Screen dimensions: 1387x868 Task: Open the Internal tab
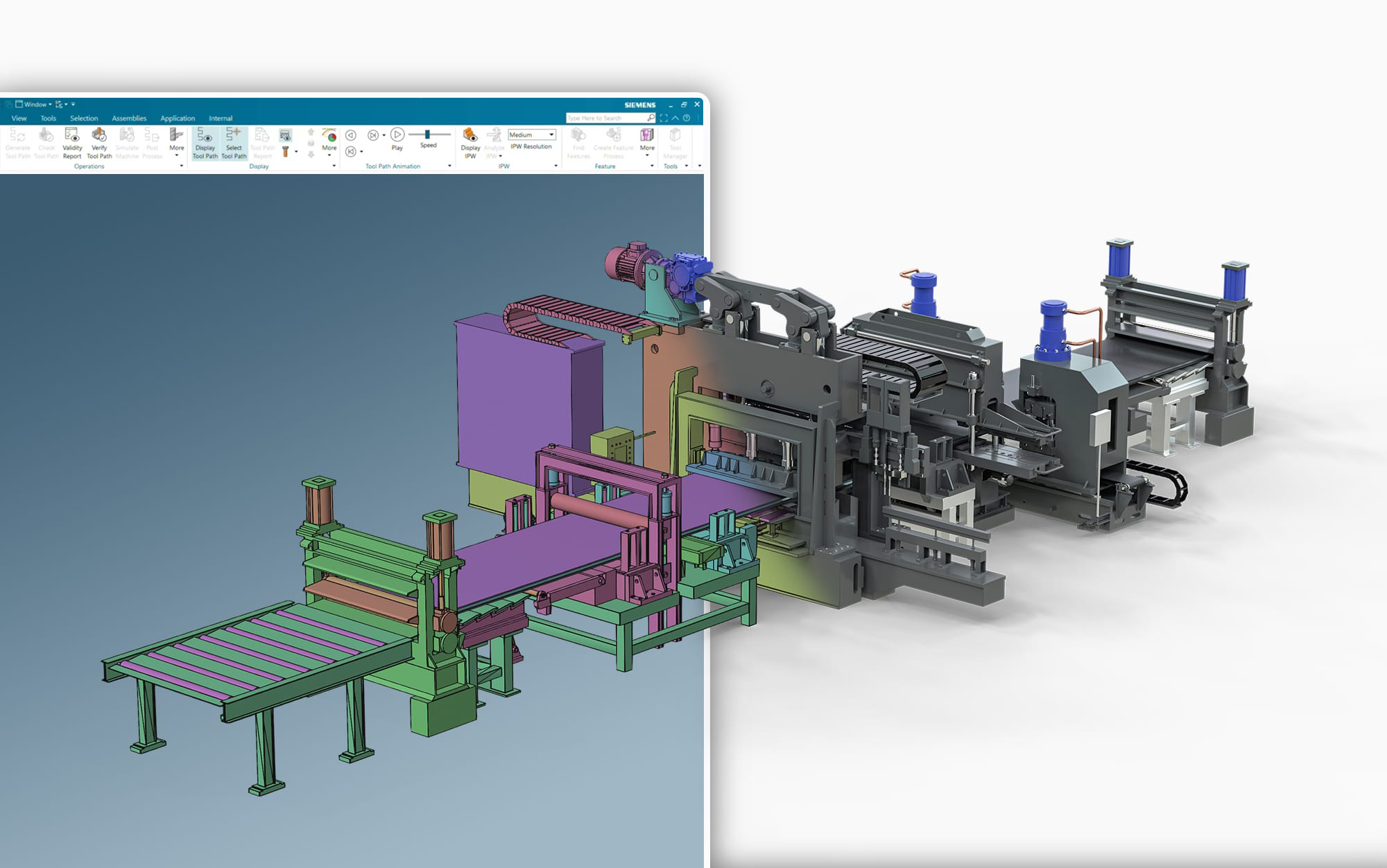pos(221,119)
